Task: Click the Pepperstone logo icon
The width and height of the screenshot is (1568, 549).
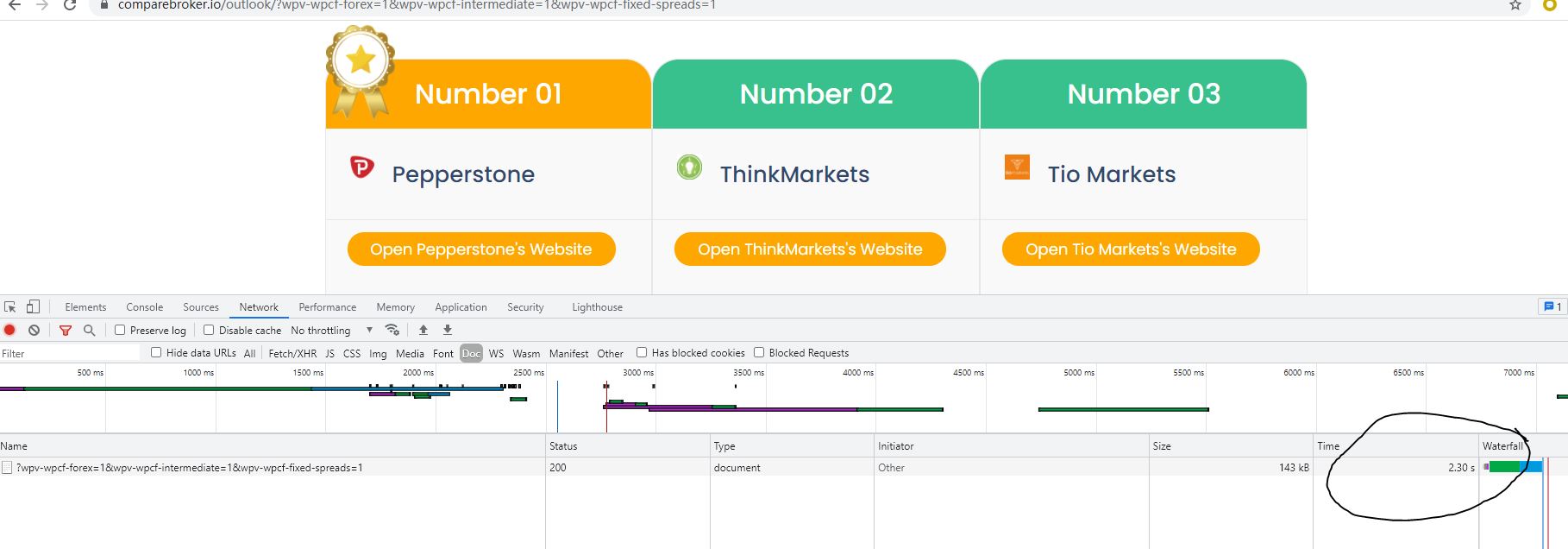Action: pyautogui.click(x=361, y=167)
